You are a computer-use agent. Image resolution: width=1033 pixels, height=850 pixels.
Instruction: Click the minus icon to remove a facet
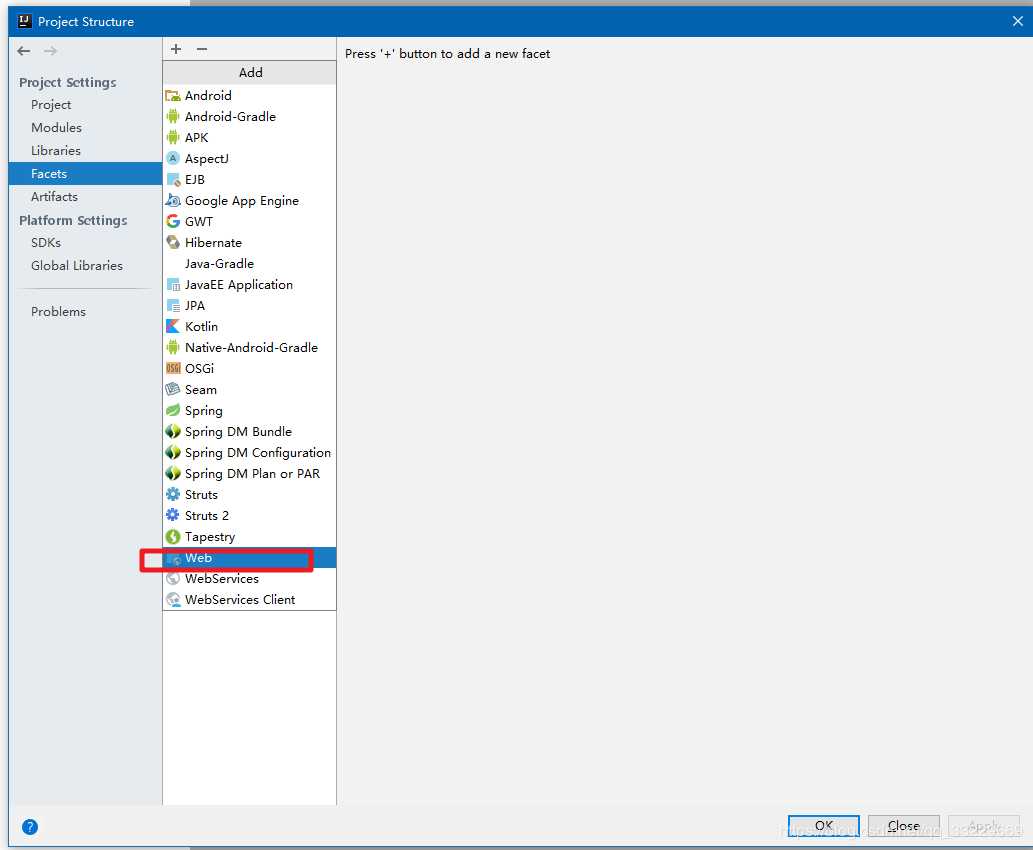[x=202, y=49]
